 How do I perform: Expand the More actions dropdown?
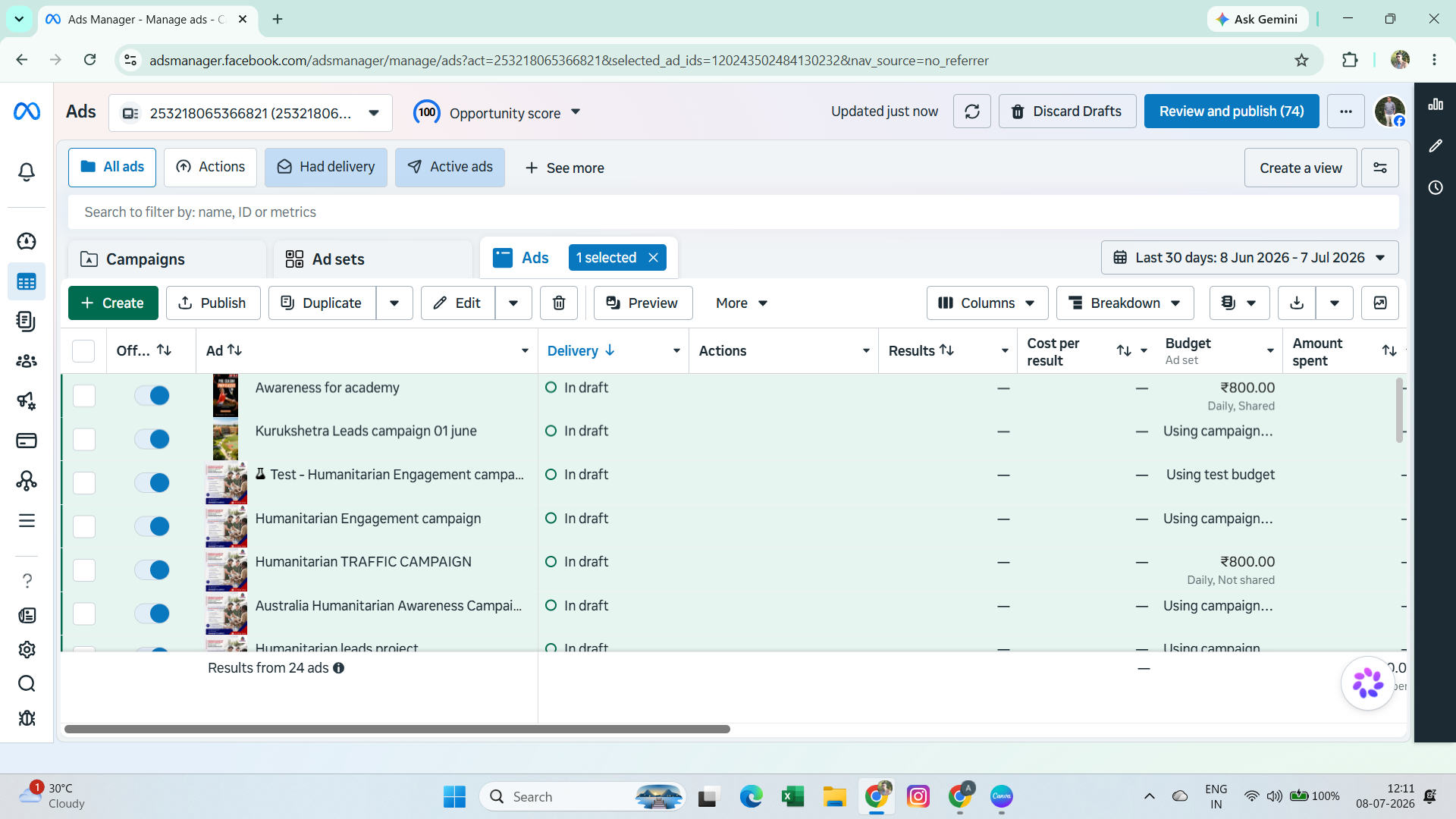pyautogui.click(x=742, y=303)
